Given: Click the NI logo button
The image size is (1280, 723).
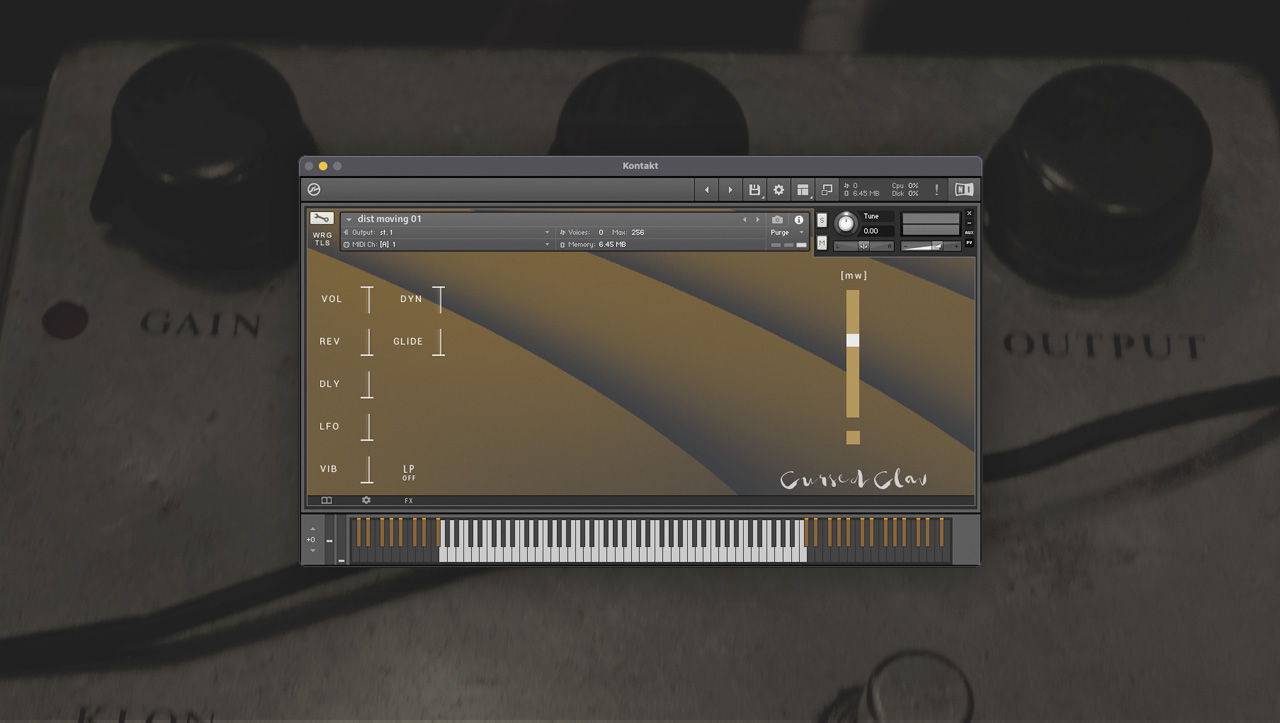Looking at the screenshot, I should (x=964, y=190).
